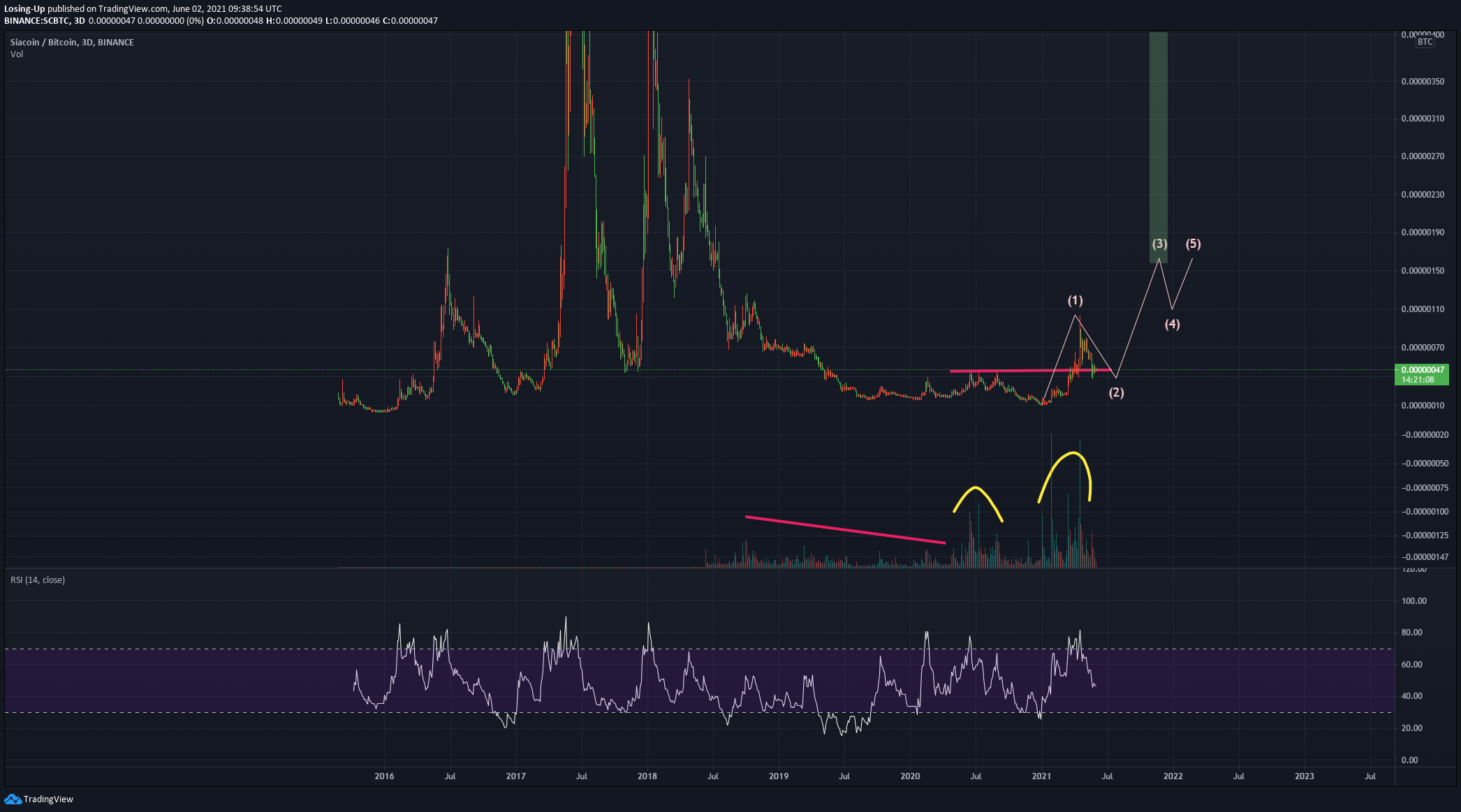Viewport: 1461px width, 812px height.
Task: Select the Siacoin / Bitcoin, 3D, BINANCE legend title
Action: 72,42
